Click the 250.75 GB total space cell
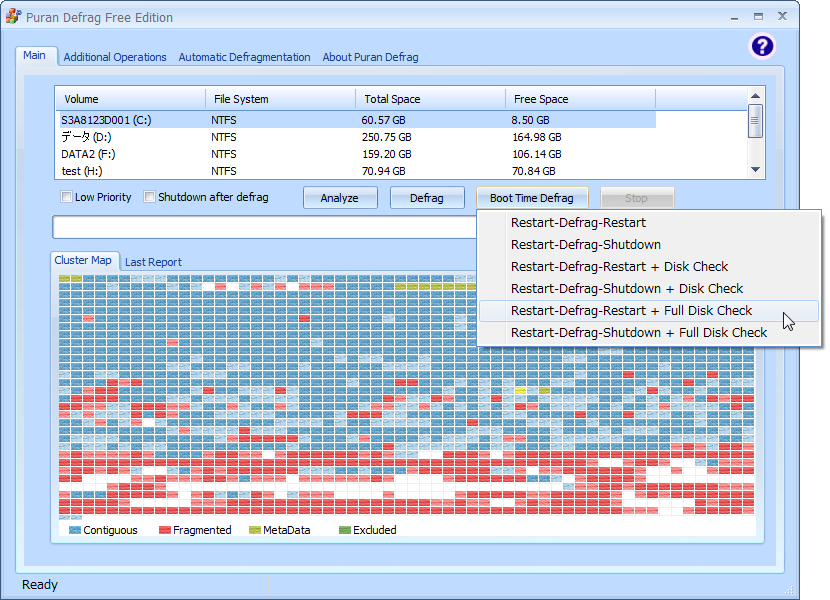This screenshot has height=600, width=830. [386, 137]
